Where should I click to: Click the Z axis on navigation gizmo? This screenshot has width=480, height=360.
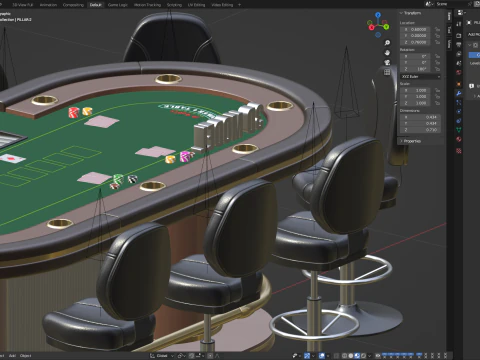pos(378,15)
